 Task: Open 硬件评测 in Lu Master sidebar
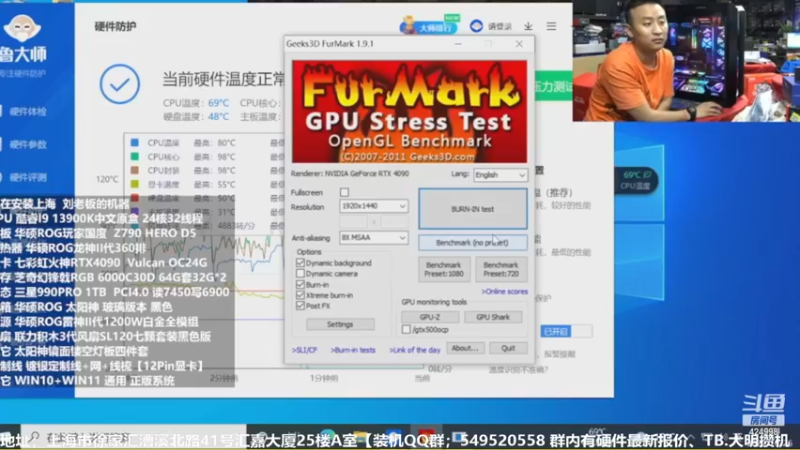(x=28, y=178)
